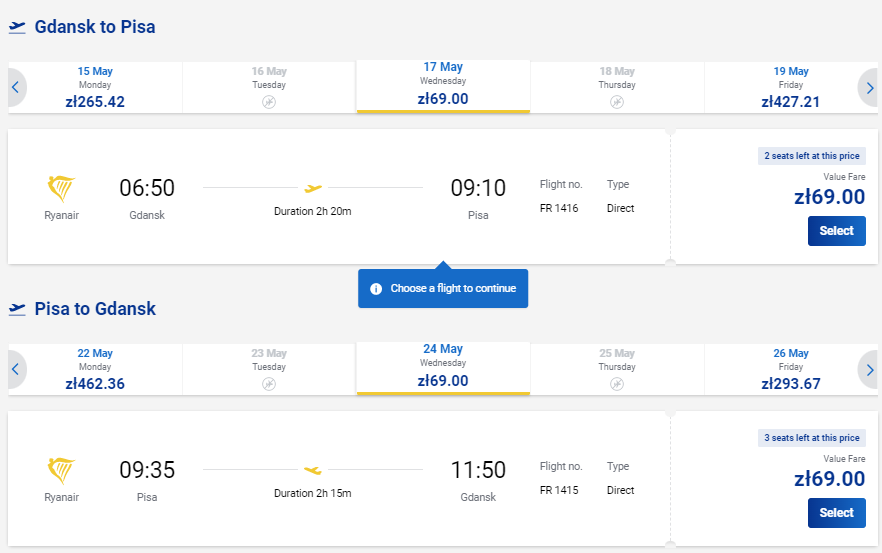
Task: Choose the 24 May Wednesday return tab
Action: click(443, 368)
